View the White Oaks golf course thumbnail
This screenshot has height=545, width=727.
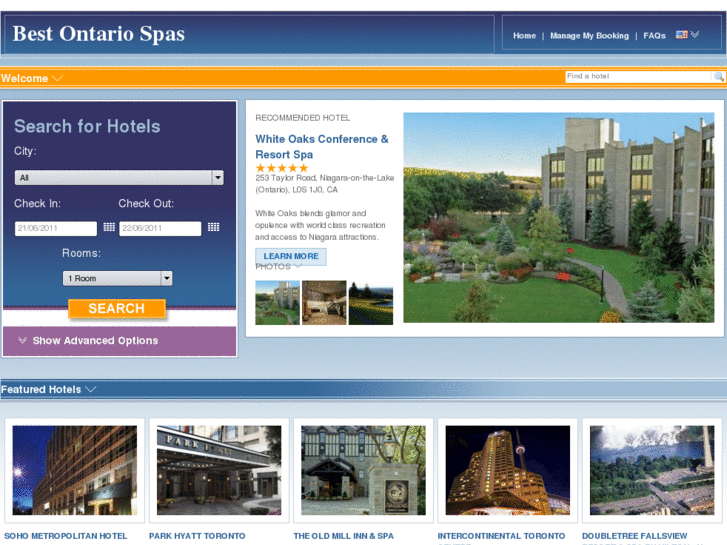370,302
